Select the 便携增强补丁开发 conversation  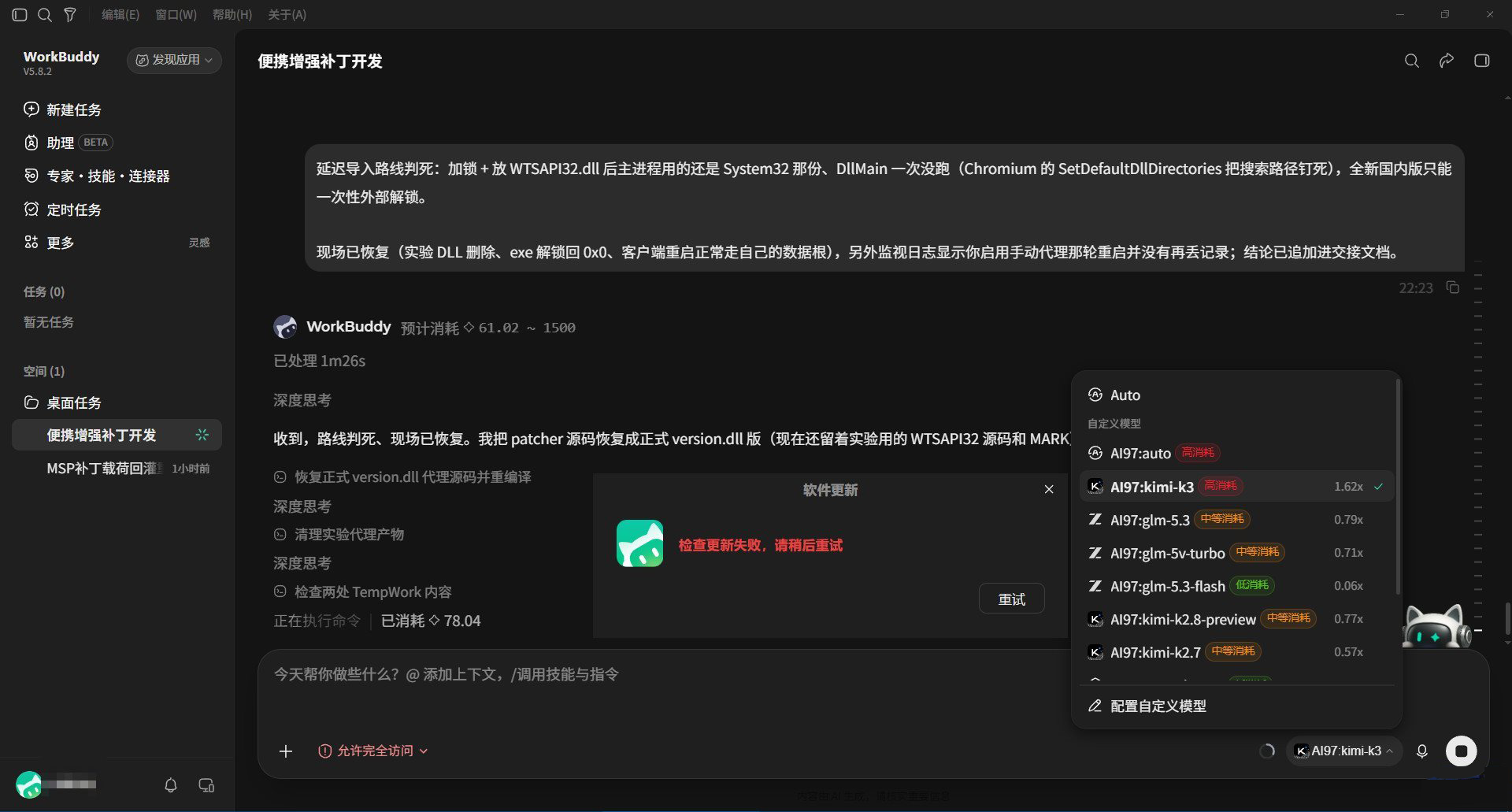[117, 435]
